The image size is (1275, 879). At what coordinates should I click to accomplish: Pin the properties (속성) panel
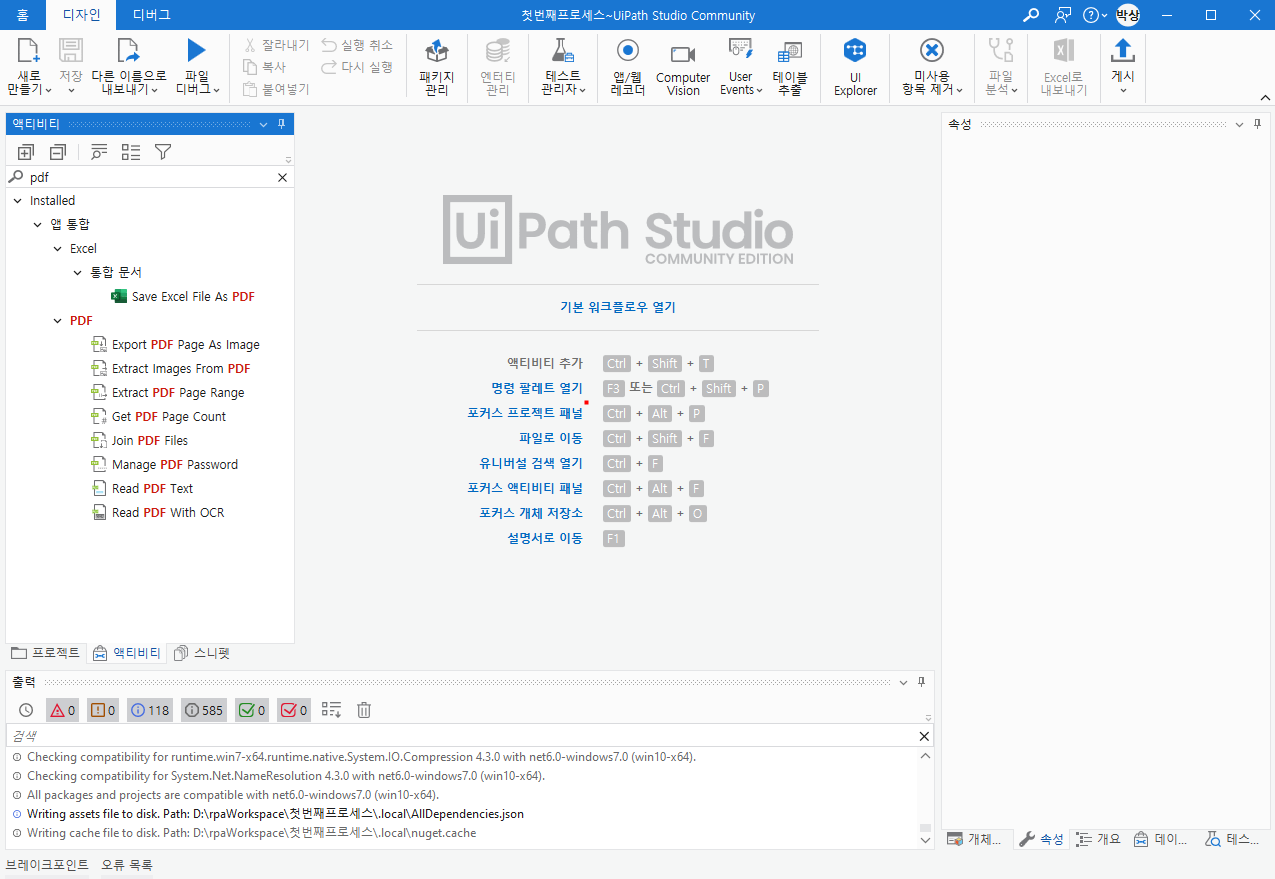(1257, 124)
